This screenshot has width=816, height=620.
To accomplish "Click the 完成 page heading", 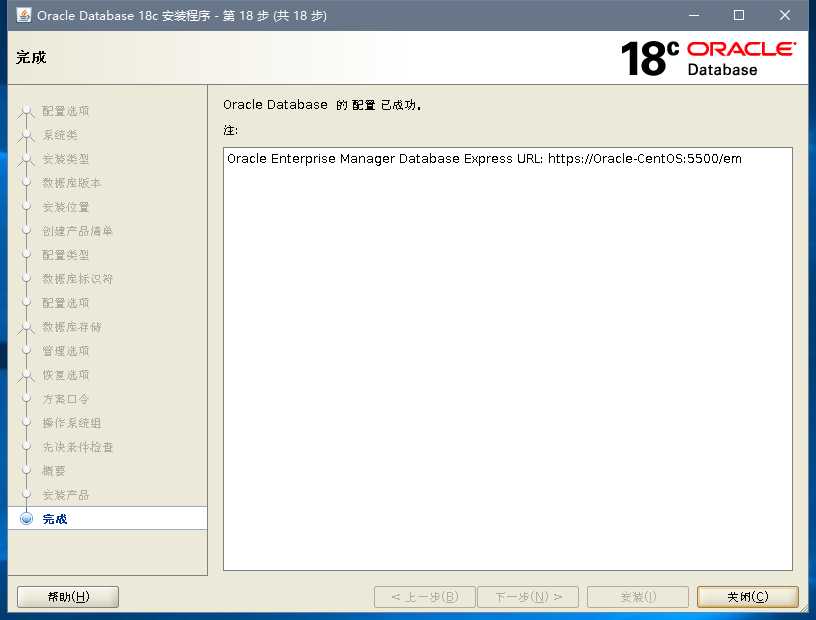I will [x=31, y=57].
